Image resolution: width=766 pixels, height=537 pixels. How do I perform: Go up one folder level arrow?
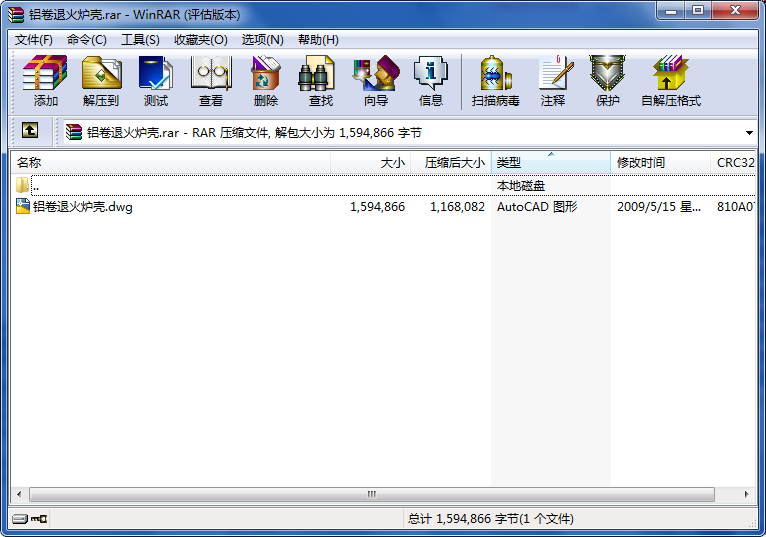(x=30, y=130)
